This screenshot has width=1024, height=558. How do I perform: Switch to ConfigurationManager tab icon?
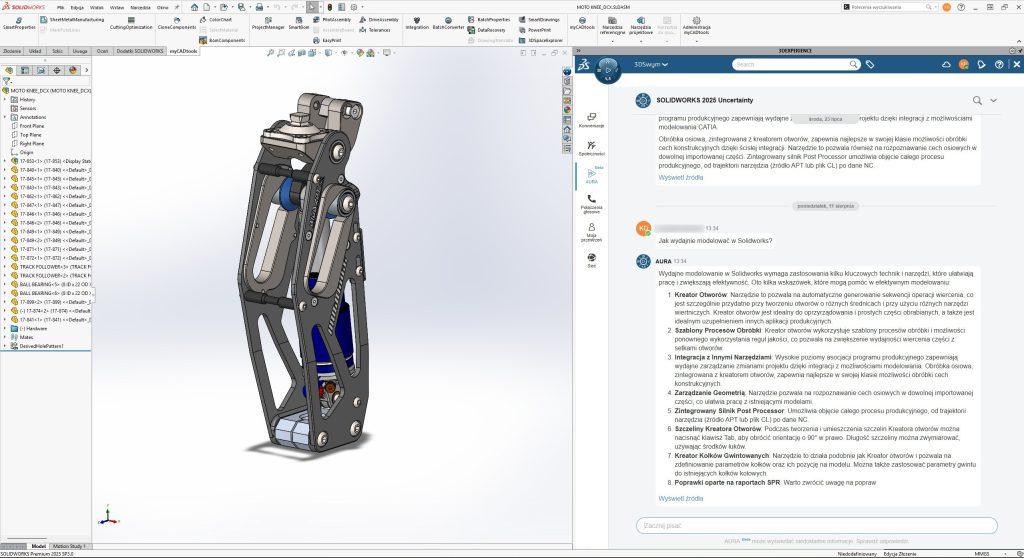40,70
